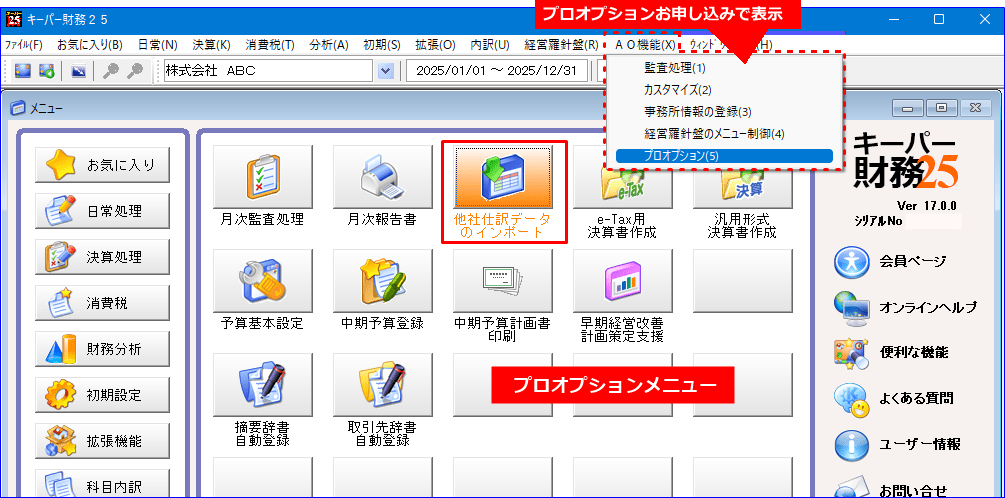1005x498 pixels.
Task: Click the toolbar icon with green arrow
Action: 46,71
